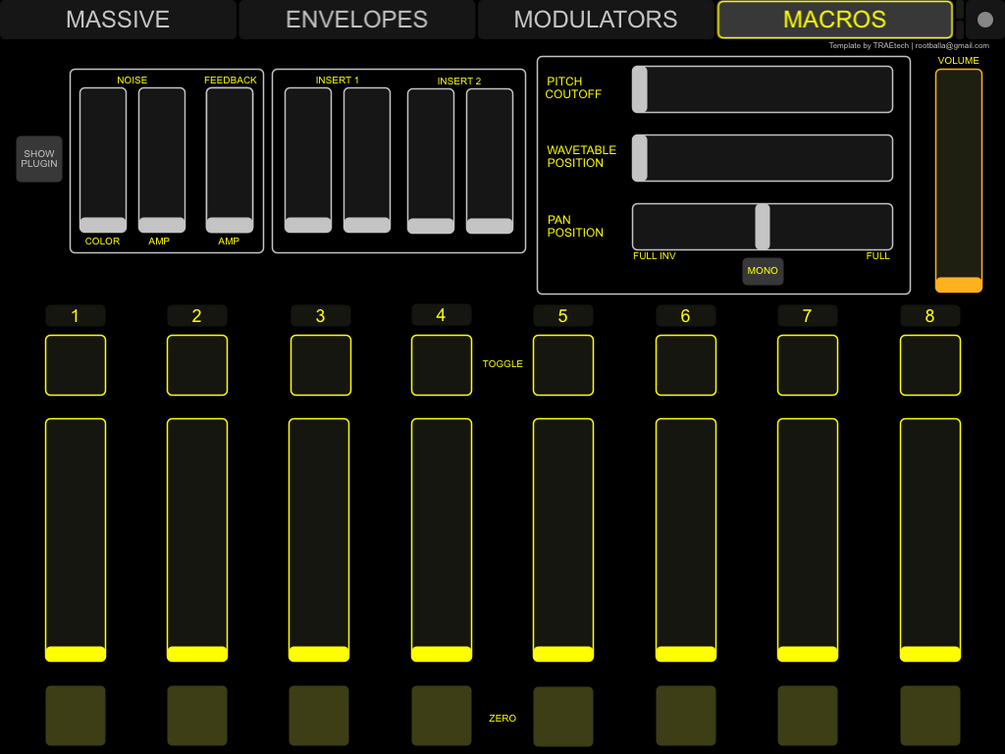This screenshot has height=754, width=1005.
Task: Open the ENVELOPES tab
Action: (x=356, y=19)
